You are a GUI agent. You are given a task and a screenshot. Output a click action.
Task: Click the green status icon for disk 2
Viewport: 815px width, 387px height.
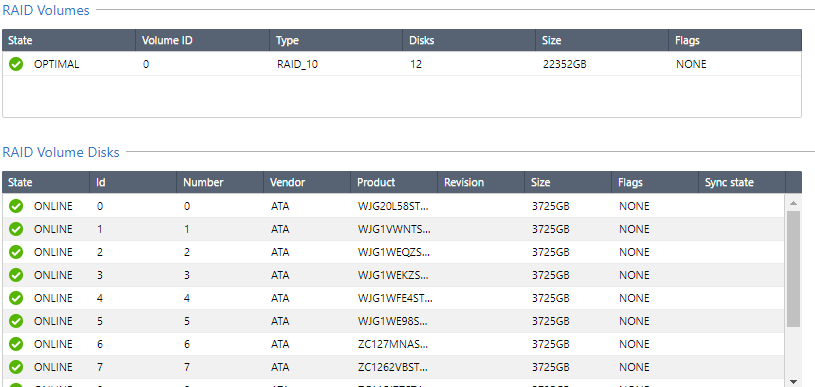tap(16, 252)
